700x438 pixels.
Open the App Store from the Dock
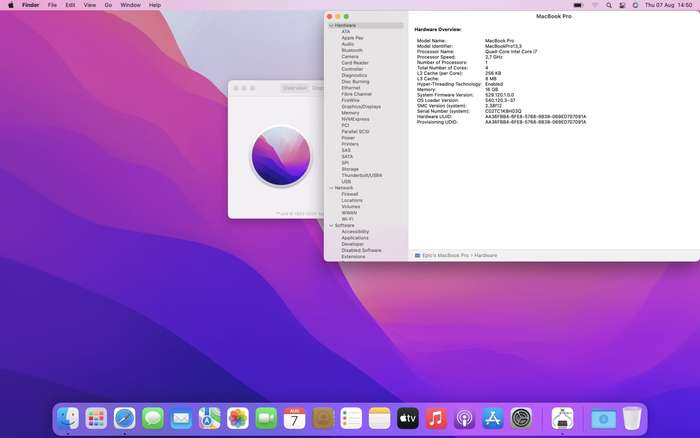tap(493, 418)
